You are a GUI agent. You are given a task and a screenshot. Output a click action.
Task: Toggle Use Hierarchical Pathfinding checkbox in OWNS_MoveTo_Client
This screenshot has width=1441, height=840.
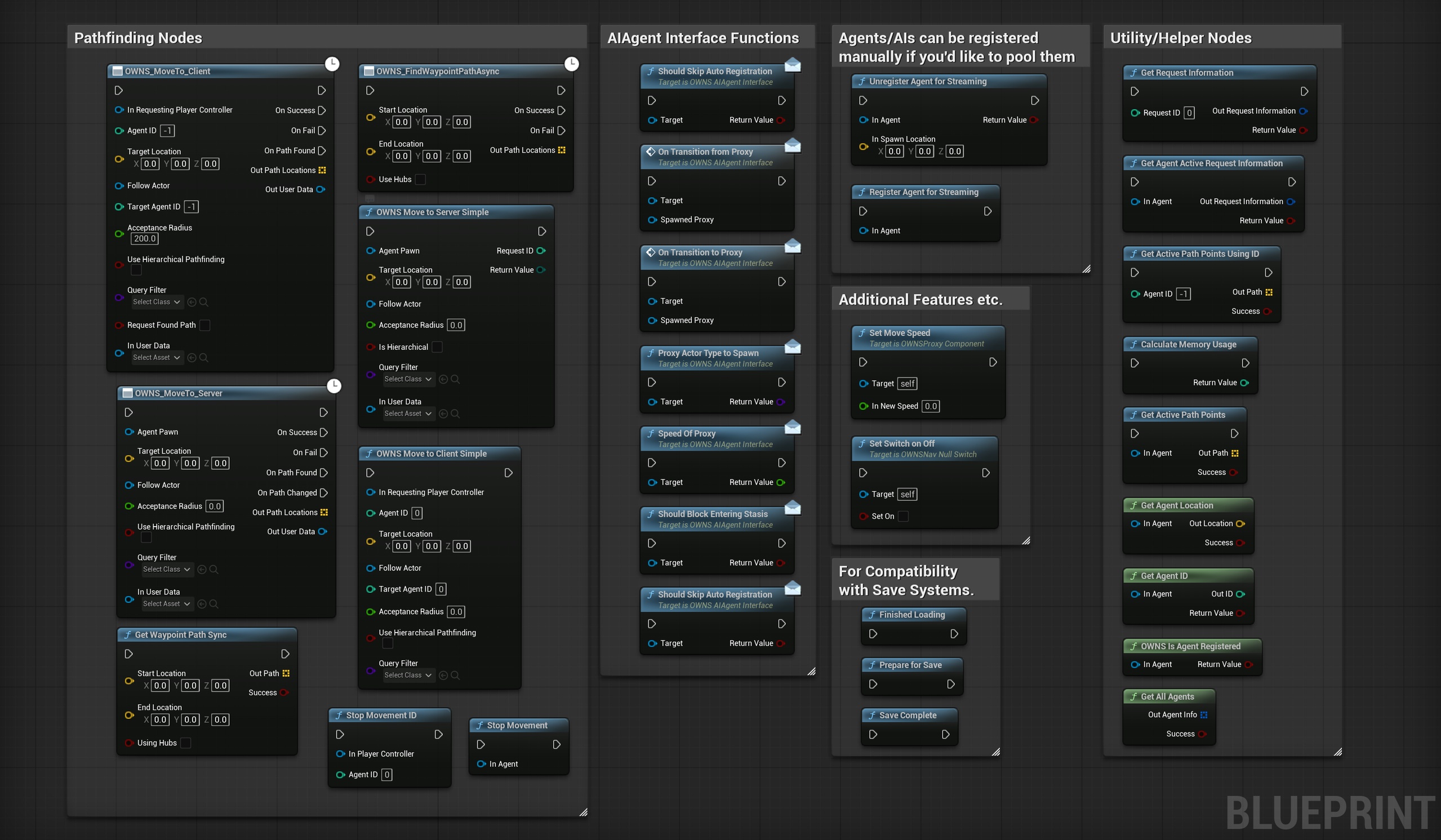[x=136, y=270]
